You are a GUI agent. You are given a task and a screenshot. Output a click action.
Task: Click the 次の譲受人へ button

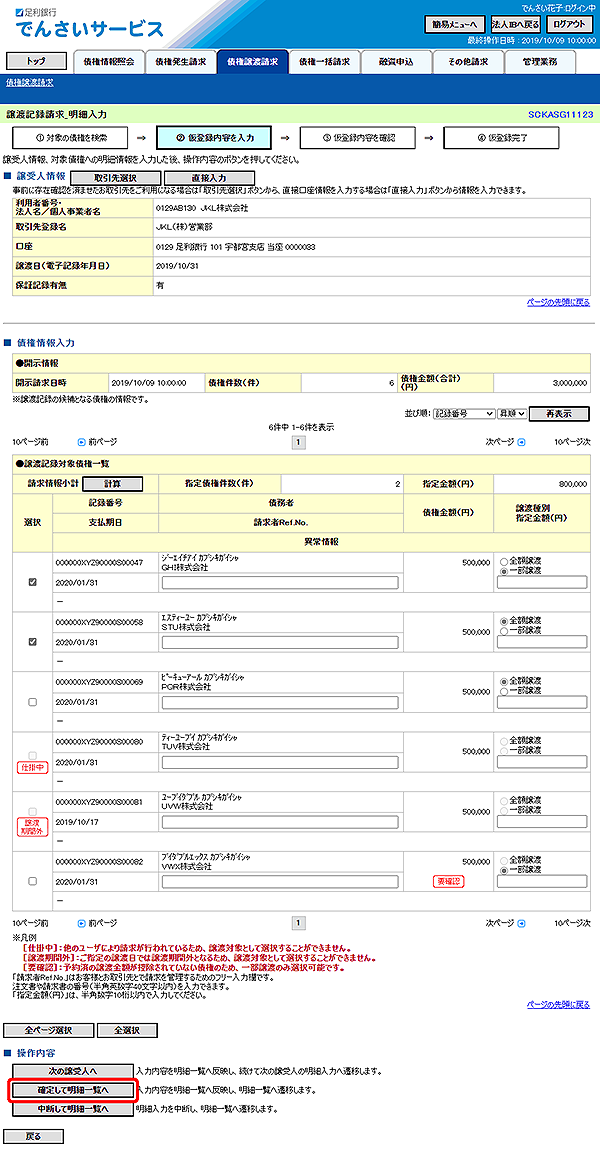73,1070
